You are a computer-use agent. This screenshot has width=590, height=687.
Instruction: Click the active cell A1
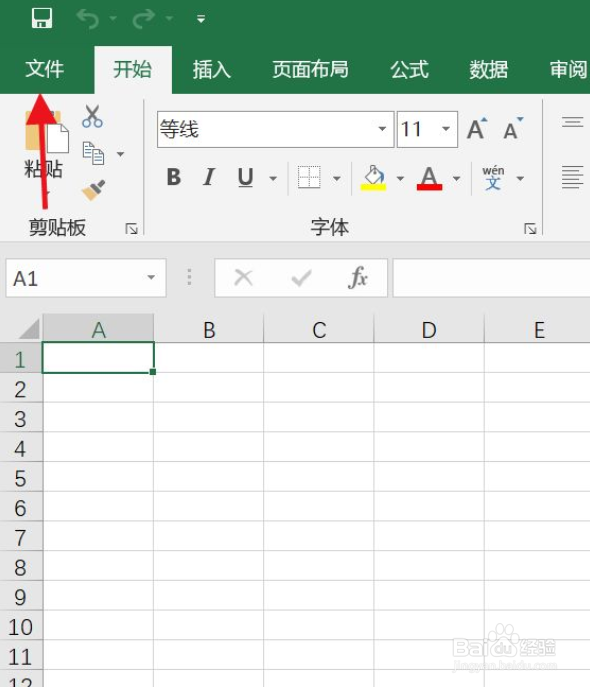(98, 358)
